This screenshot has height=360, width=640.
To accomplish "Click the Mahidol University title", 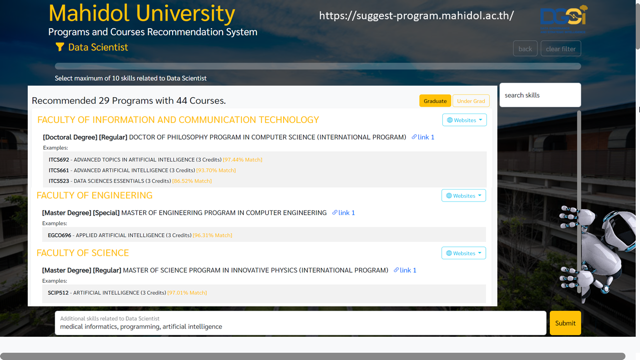I will [142, 13].
